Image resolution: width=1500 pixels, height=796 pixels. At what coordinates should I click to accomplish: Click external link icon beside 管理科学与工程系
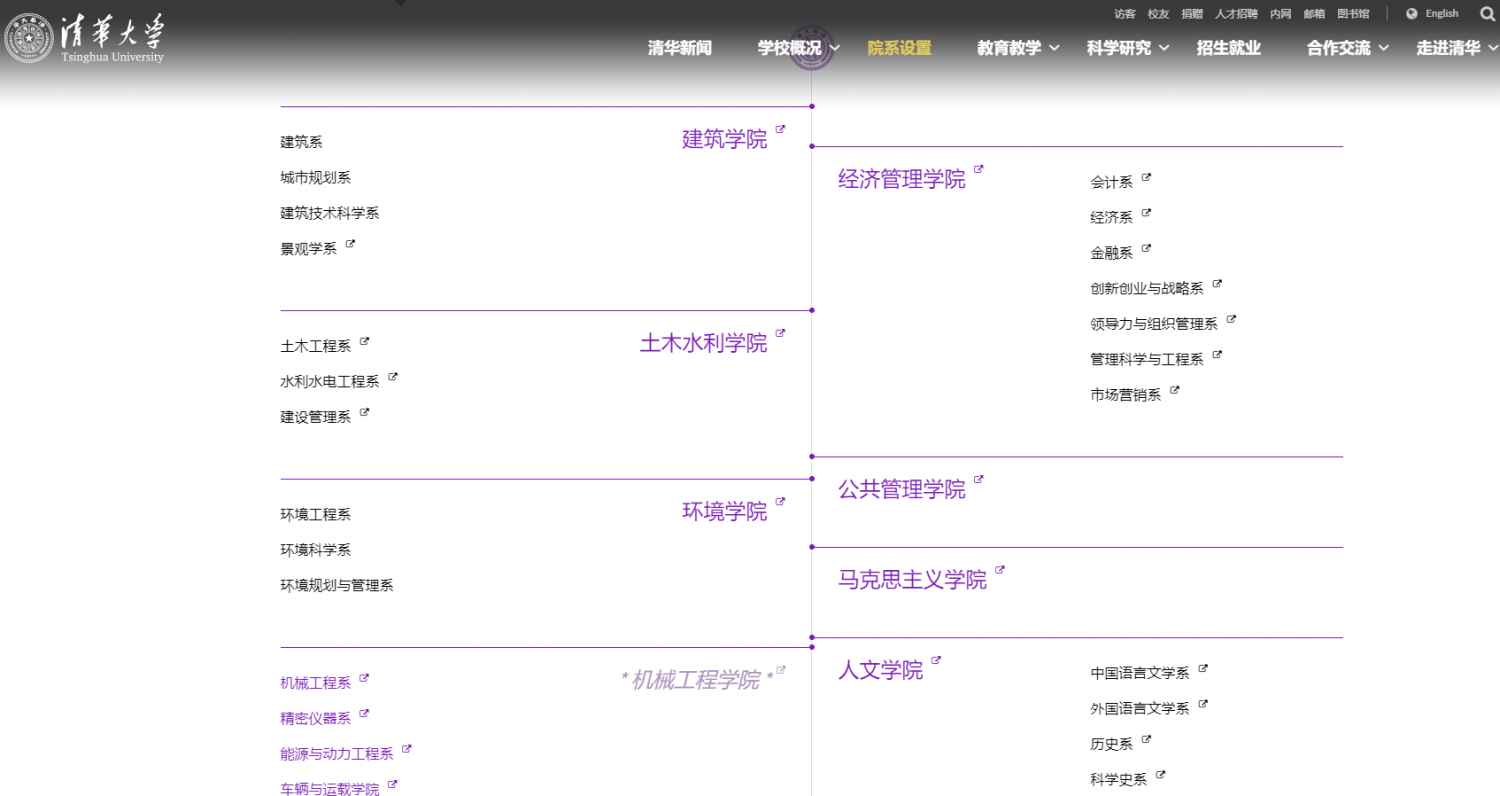pos(1217,355)
